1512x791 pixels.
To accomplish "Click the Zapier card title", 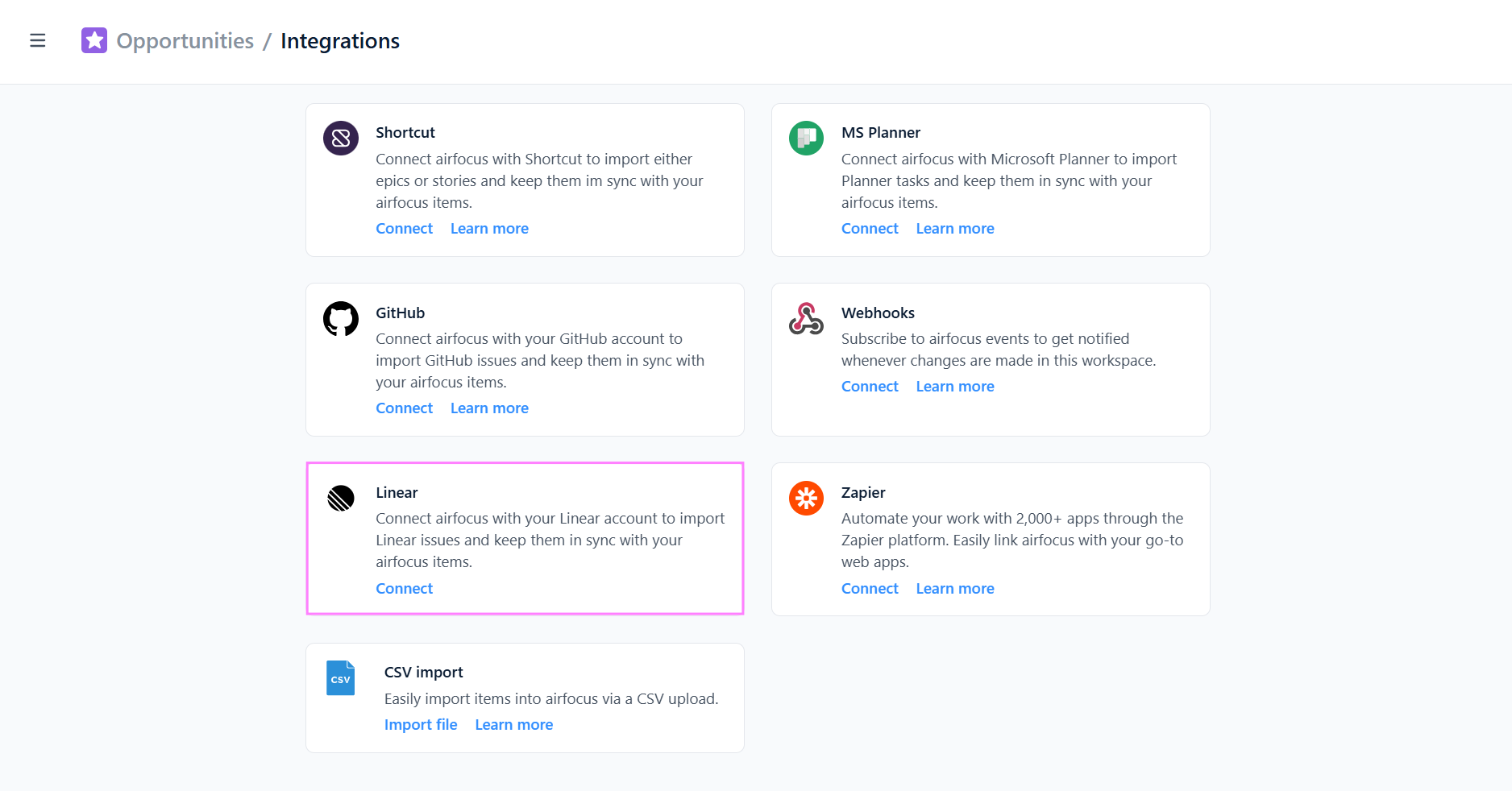I will 863,493.
